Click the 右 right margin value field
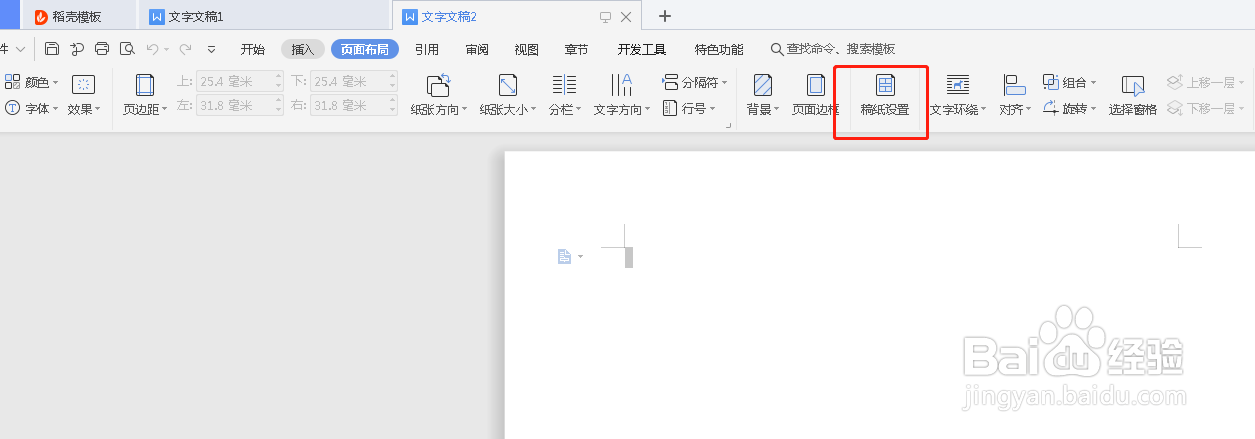Image resolution: width=1255 pixels, height=439 pixels. click(x=348, y=105)
